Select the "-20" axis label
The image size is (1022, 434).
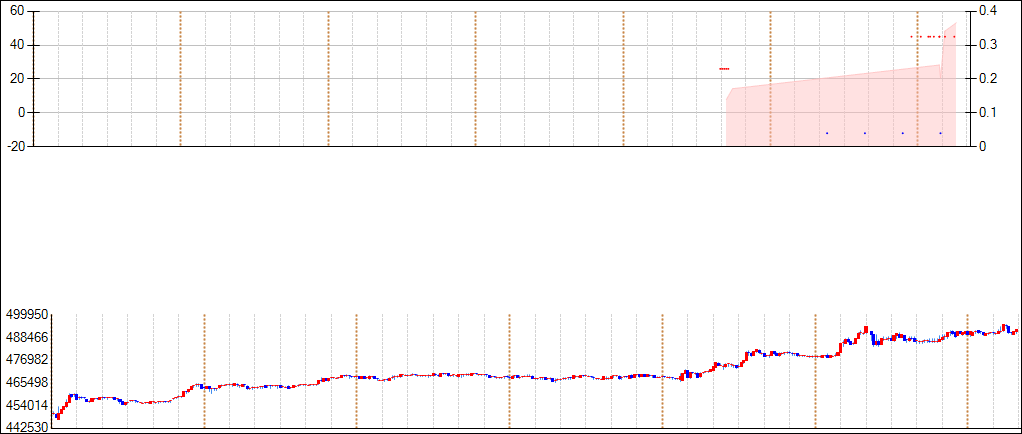click(x=14, y=146)
